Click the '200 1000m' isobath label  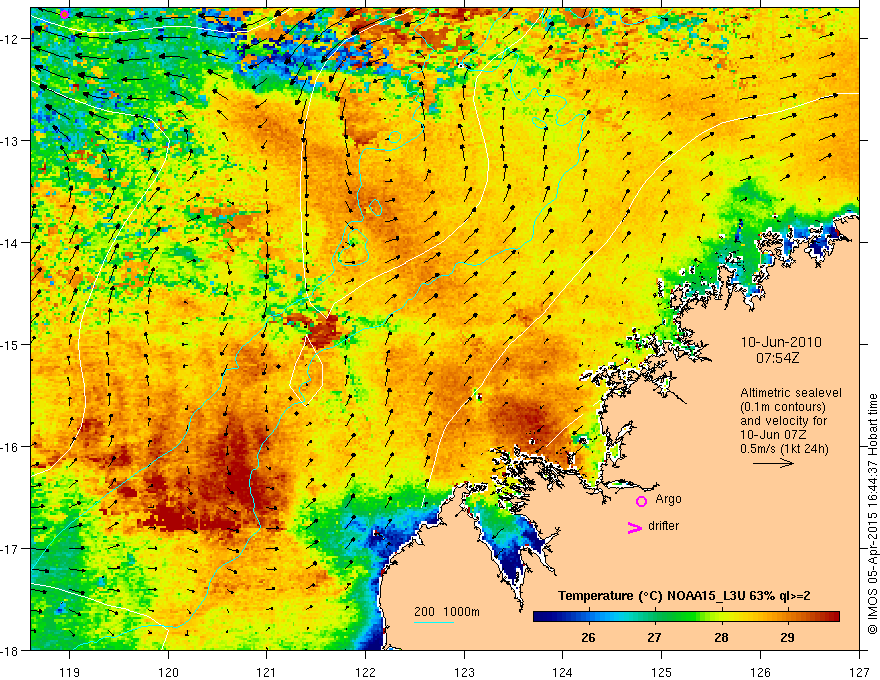(447, 612)
